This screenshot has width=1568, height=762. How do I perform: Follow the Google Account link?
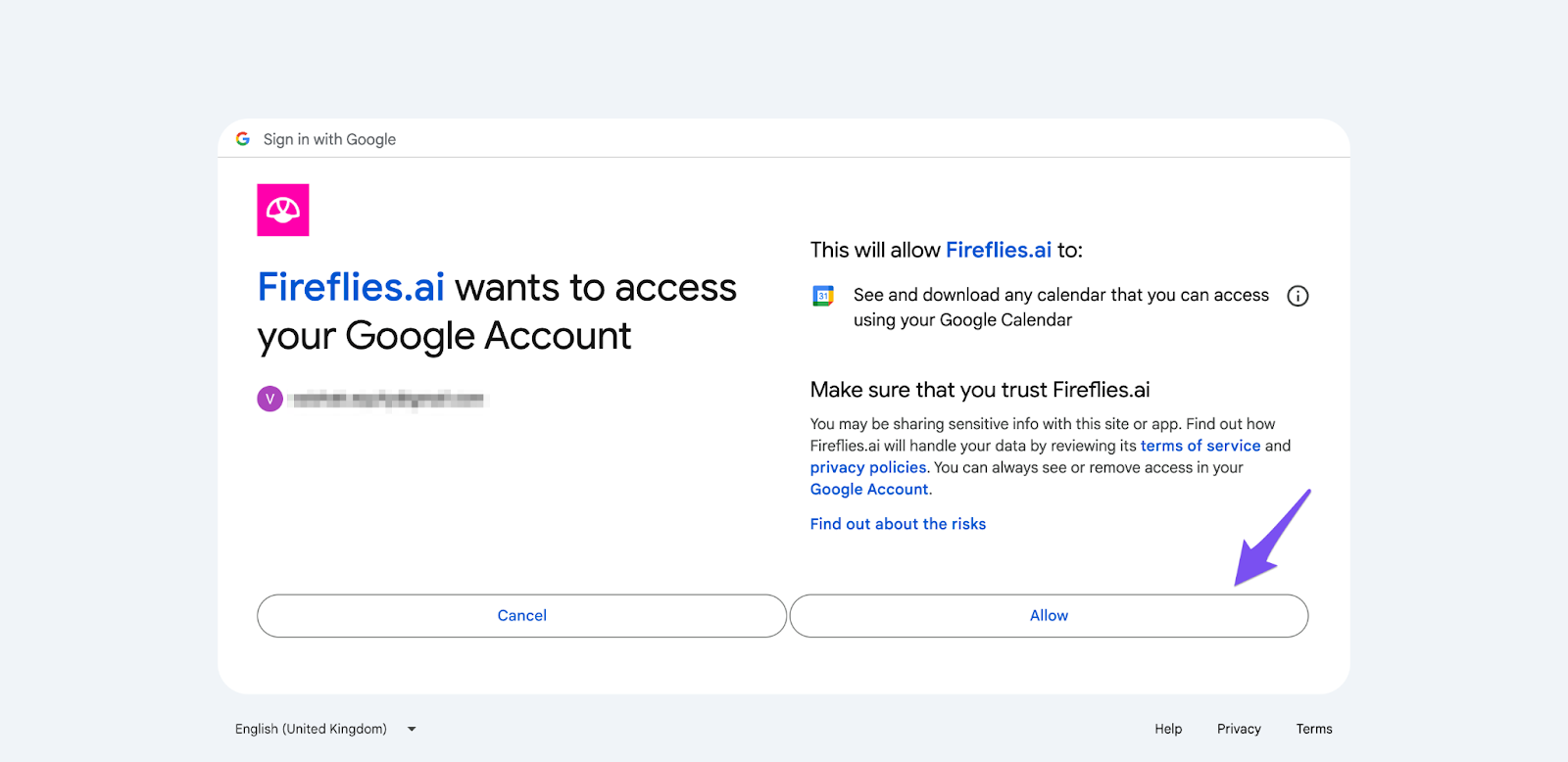tap(868, 489)
